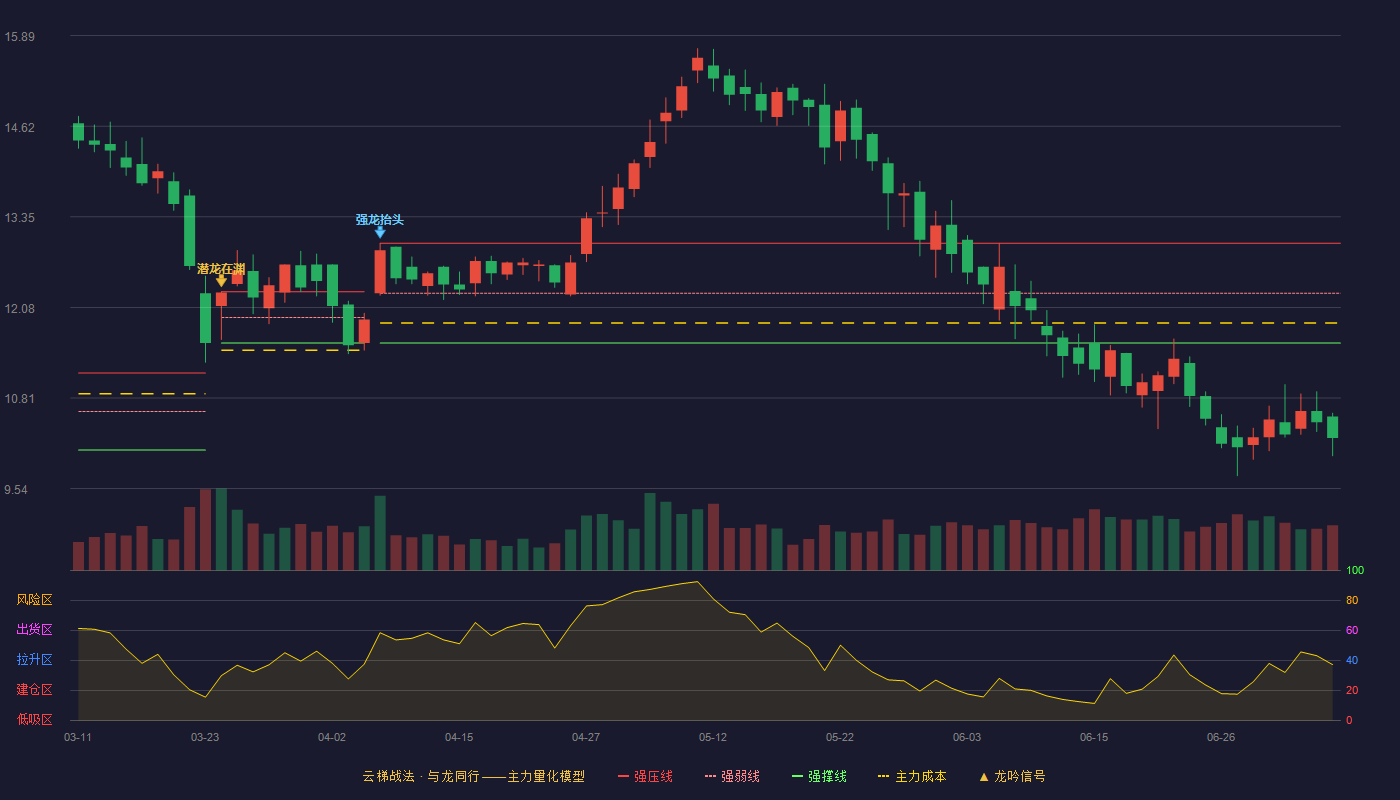Click the 出货区 zone label
The image size is (1400, 800).
coord(34,630)
